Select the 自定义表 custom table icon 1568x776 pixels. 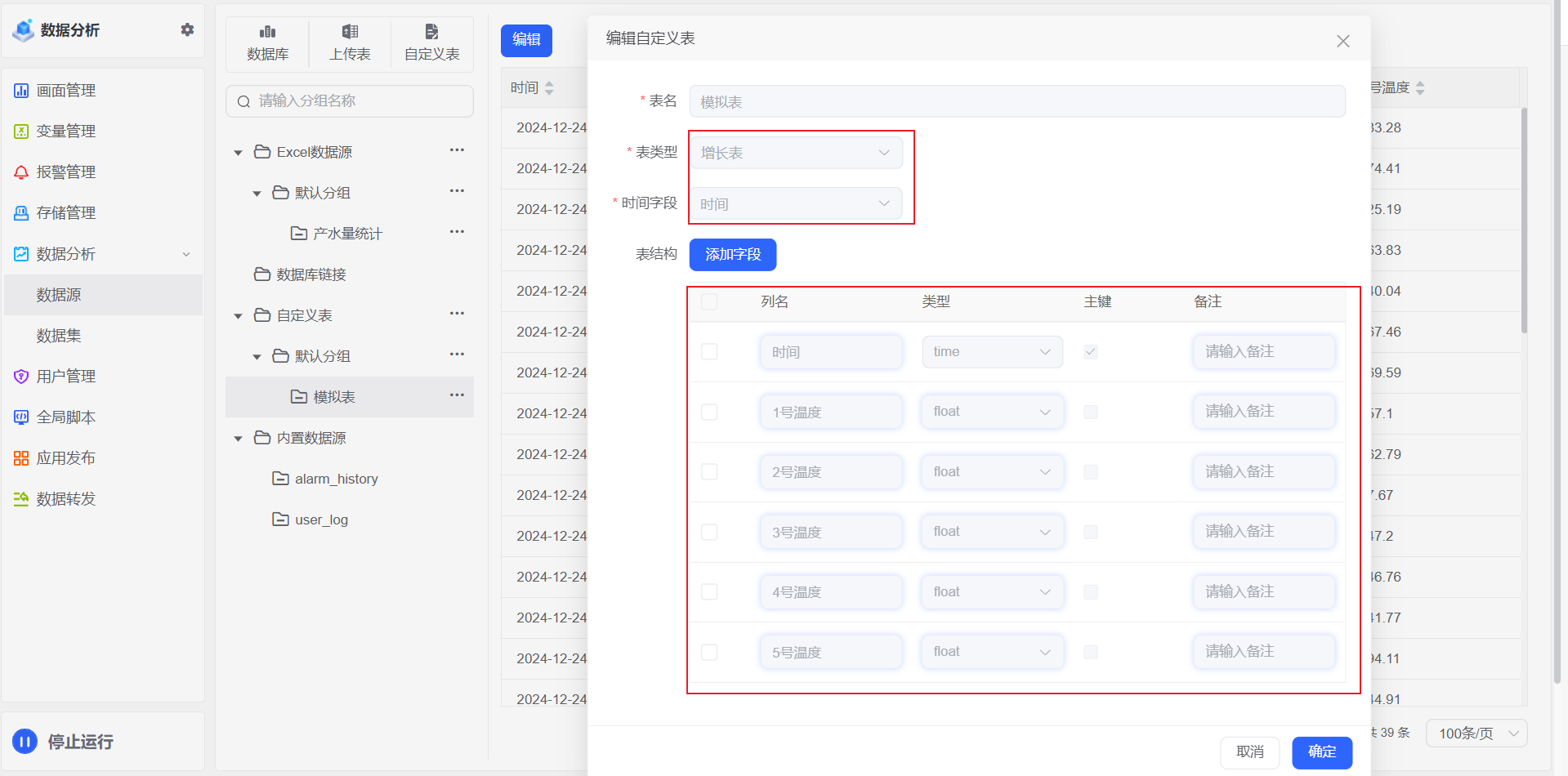click(431, 32)
